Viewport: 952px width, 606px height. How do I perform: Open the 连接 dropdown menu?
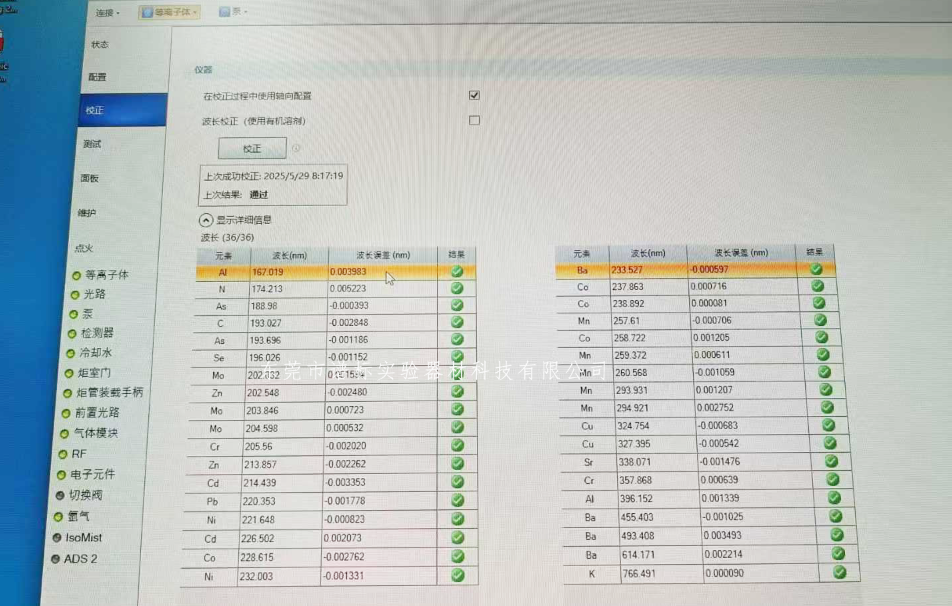(107, 13)
